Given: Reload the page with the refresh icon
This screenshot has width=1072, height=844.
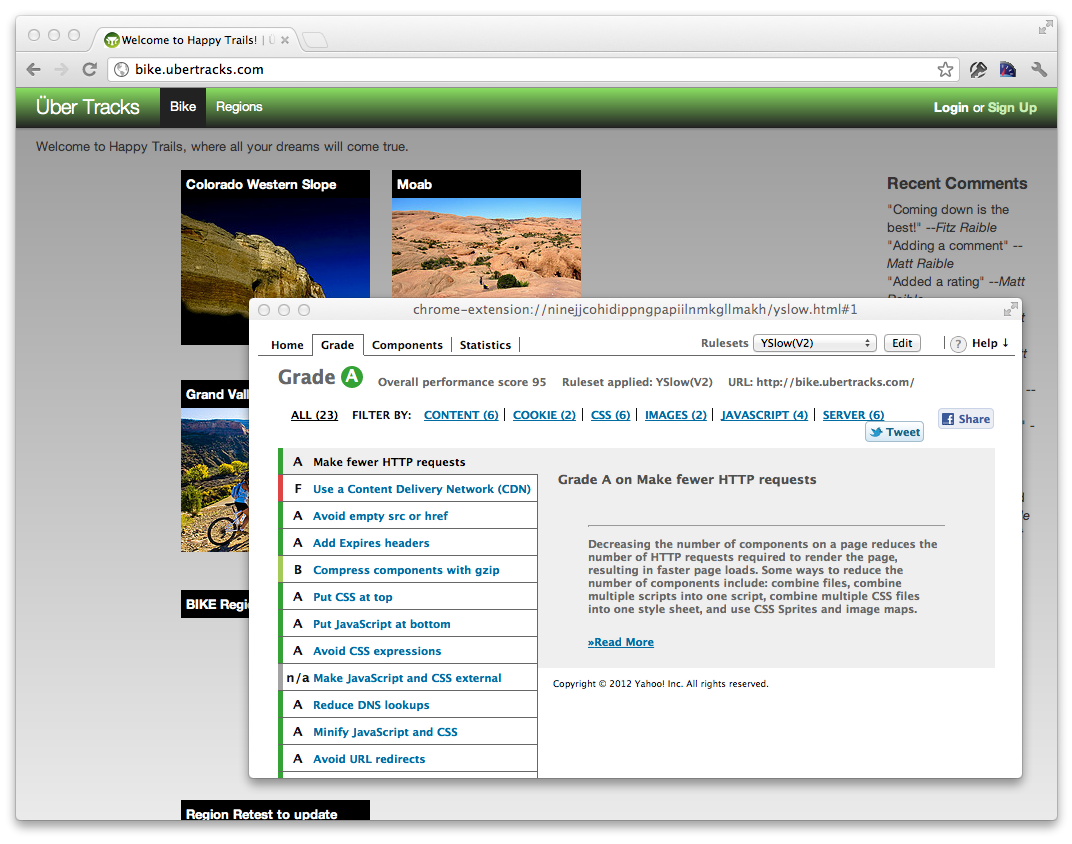Looking at the screenshot, I should (x=89, y=69).
